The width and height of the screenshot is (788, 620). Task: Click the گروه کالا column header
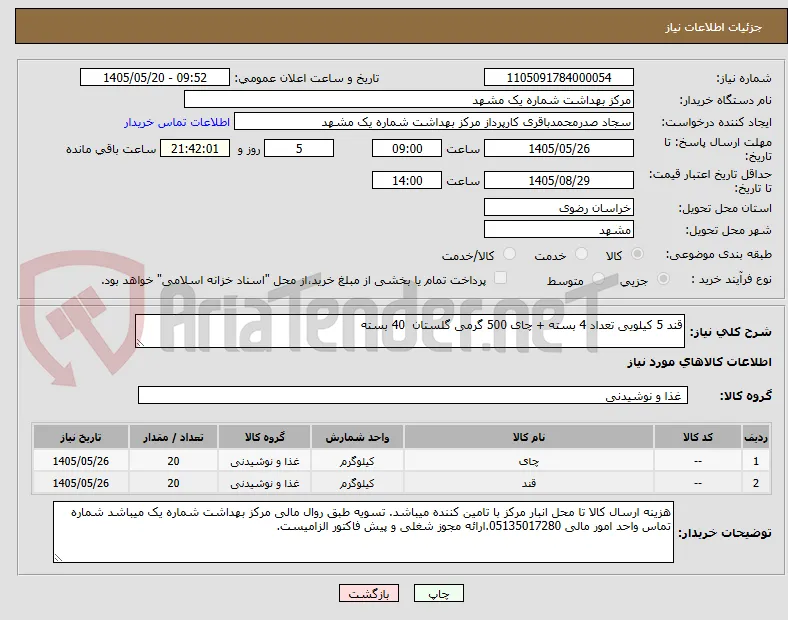[265, 437]
